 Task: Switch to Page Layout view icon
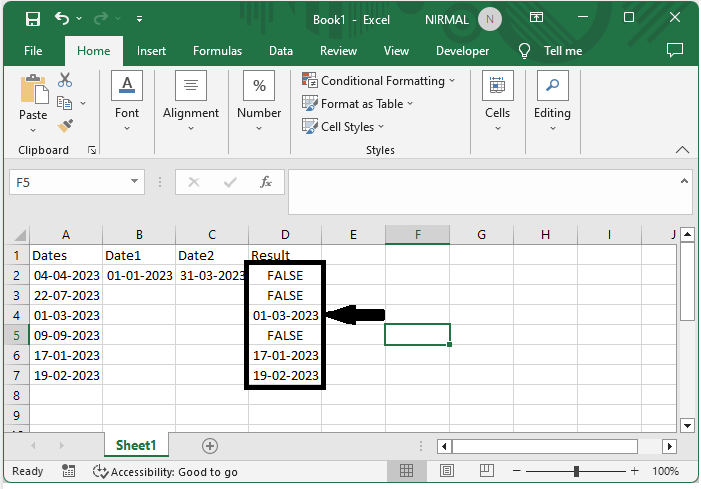pyautogui.click(x=447, y=470)
